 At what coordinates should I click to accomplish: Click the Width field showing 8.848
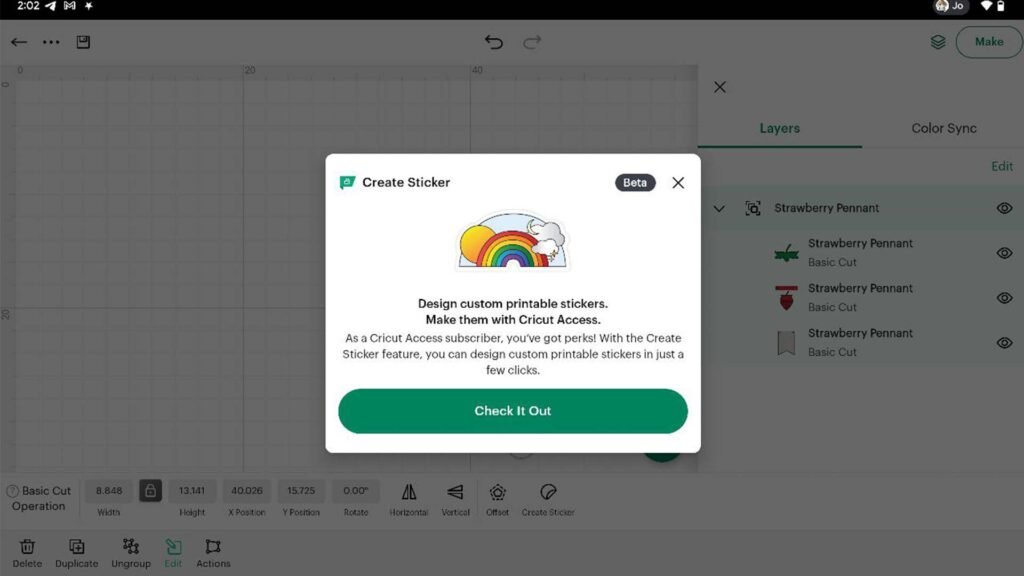tap(108, 491)
